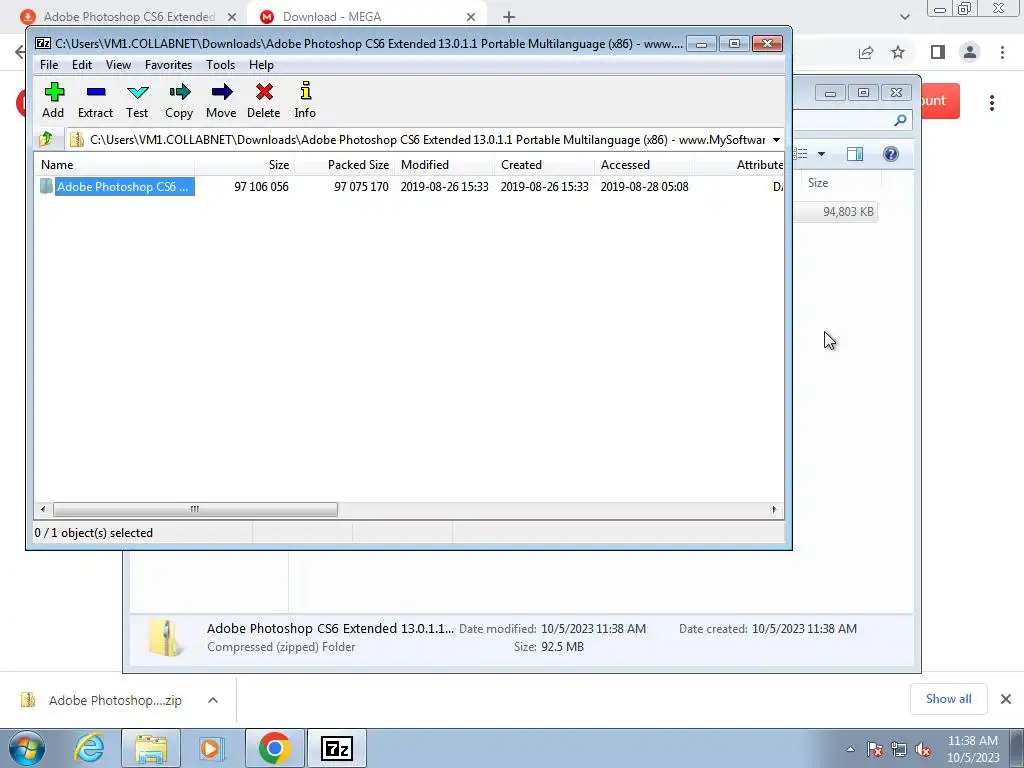Open the Edit menu
The width and height of the screenshot is (1024, 768).
pyautogui.click(x=82, y=65)
